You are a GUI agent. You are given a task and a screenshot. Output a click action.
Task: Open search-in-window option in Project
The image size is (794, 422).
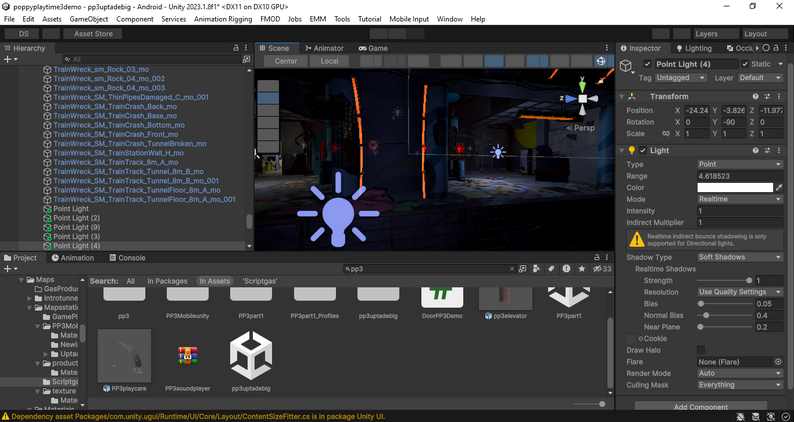click(523, 269)
